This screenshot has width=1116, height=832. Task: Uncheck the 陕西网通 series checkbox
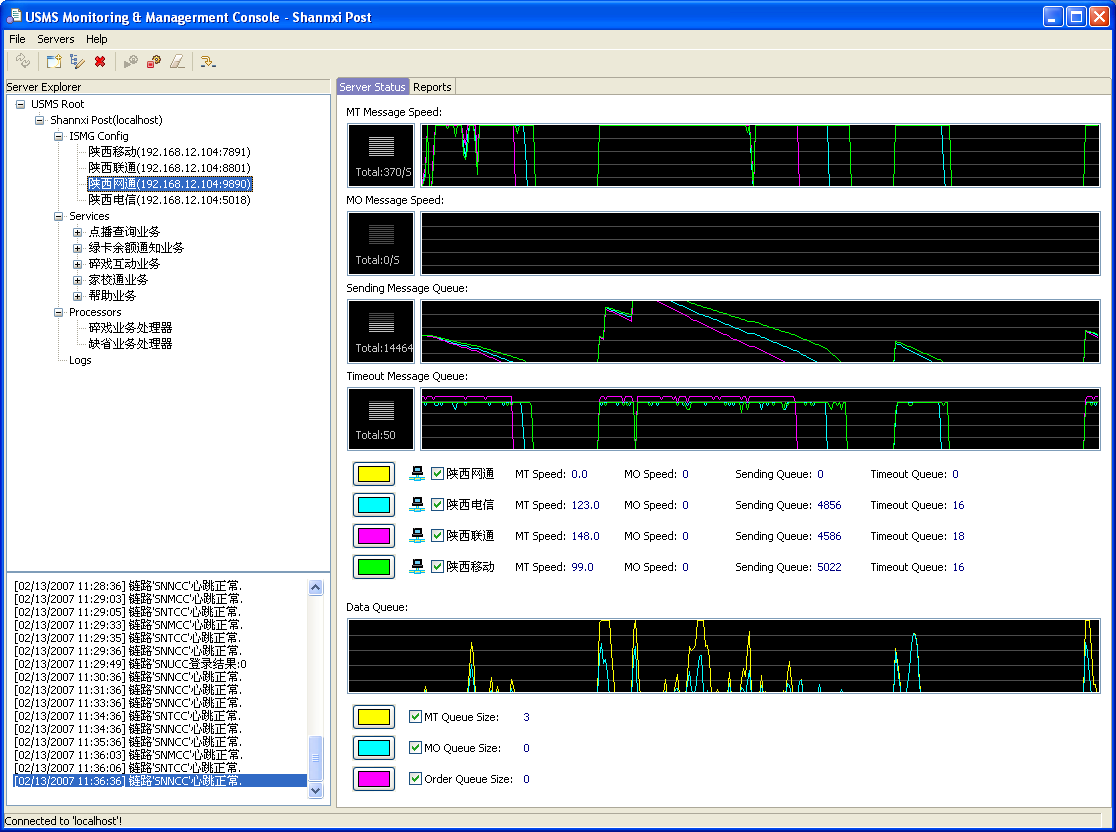pos(438,474)
